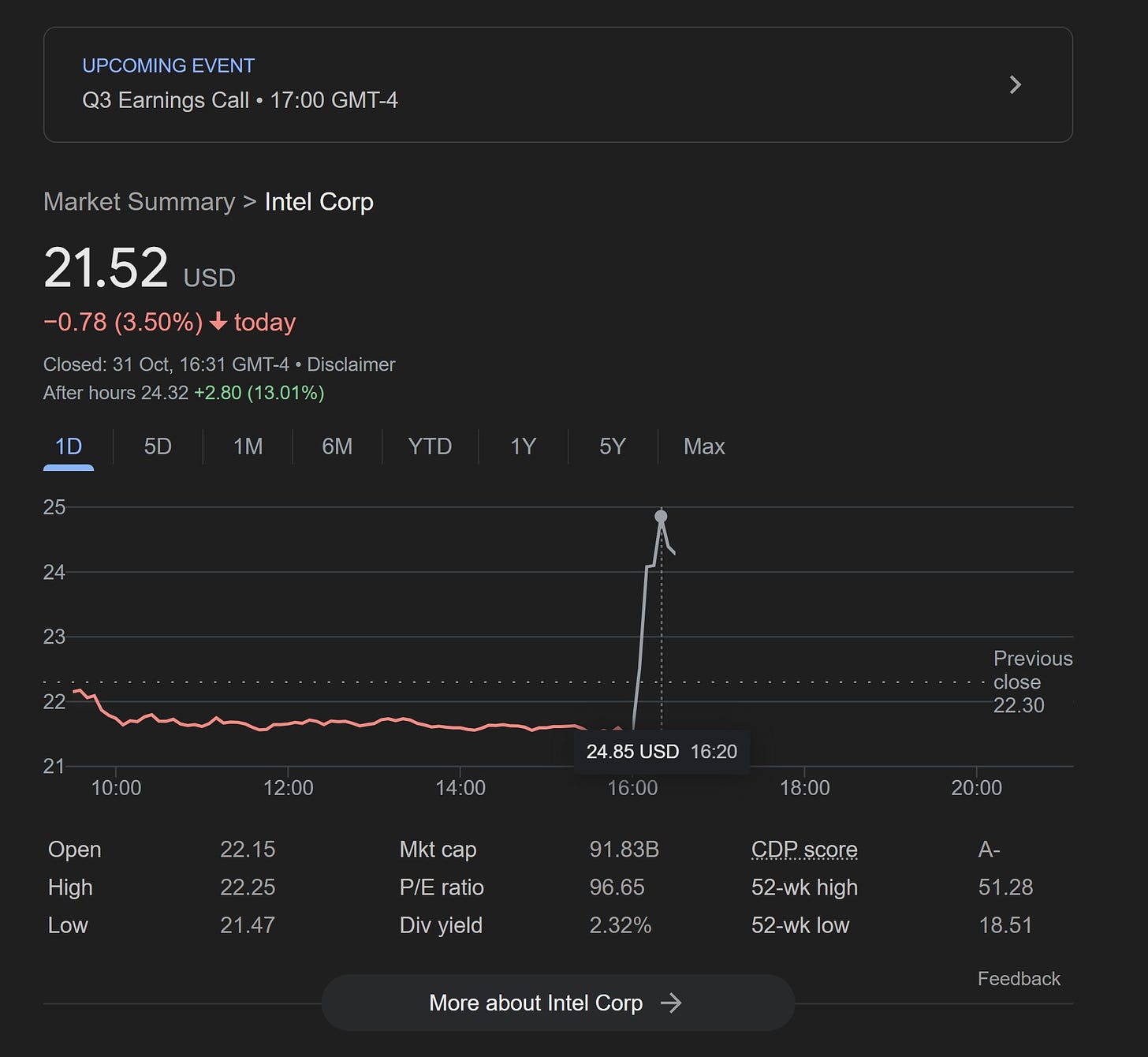Click the after hours +2.80 (13.01%) value
The image size is (1148, 1057).
259,393
